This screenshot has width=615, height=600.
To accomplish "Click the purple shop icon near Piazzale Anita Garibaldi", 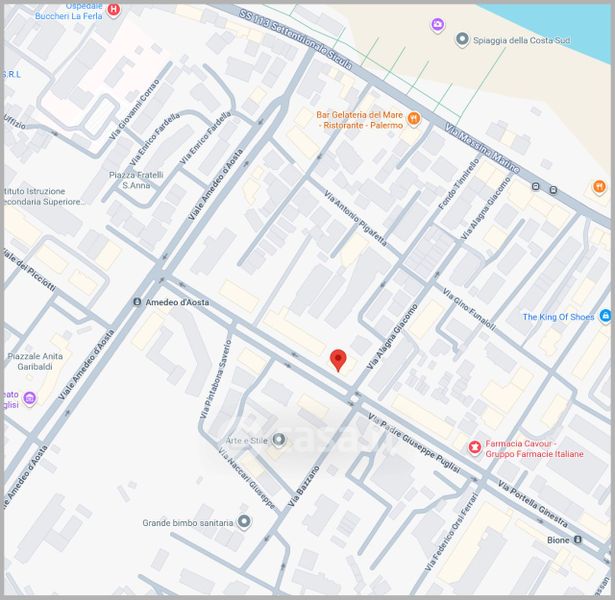I will click(29, 398).
